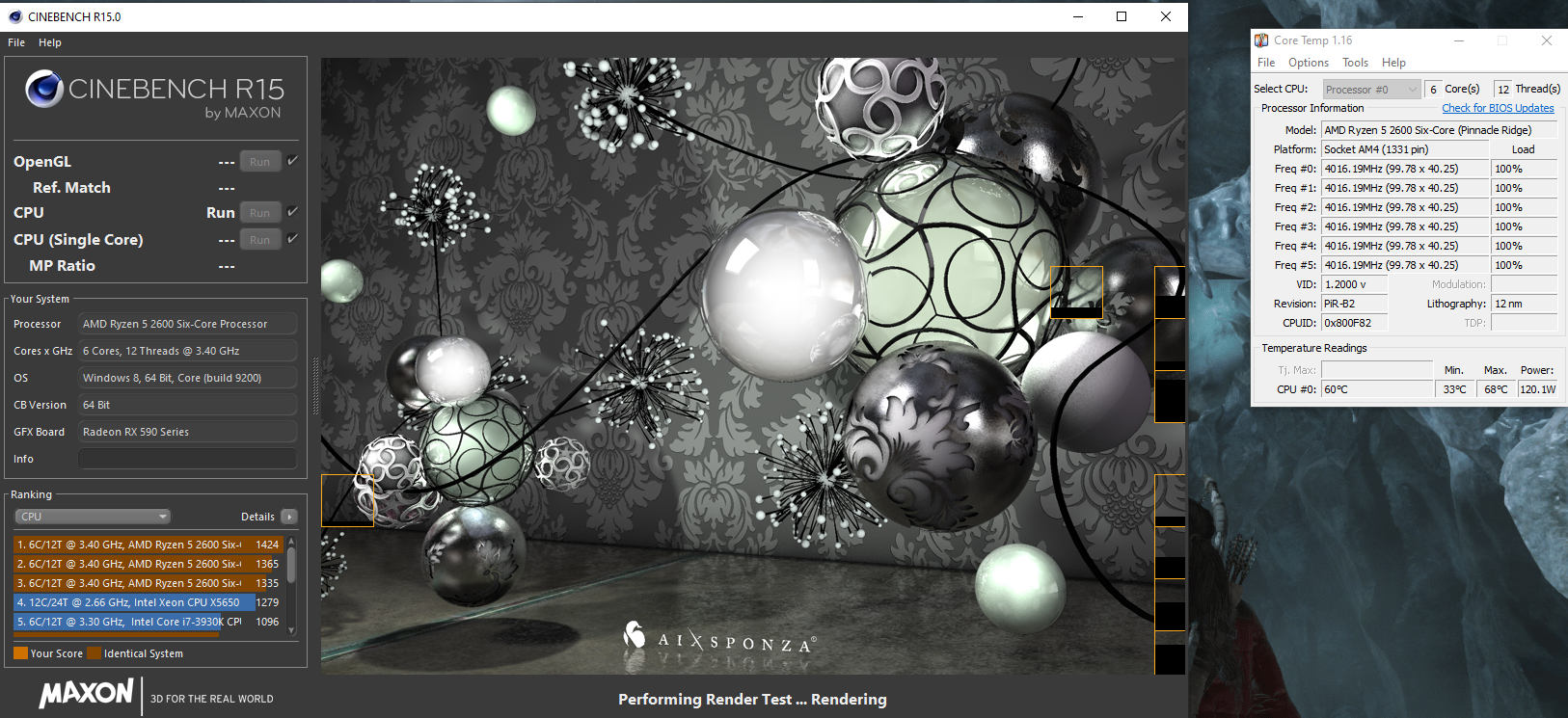This screenshot has width=1568, height=718.
Task: Run the OpenGL benchmark
Action: pyautogui.click(x=260, y=161)
